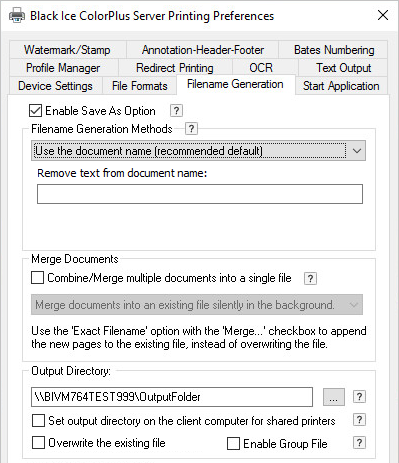The image size is (399, 463).
Task: Open help for Filename Generation Methods
Action: [x=191, y=129]
